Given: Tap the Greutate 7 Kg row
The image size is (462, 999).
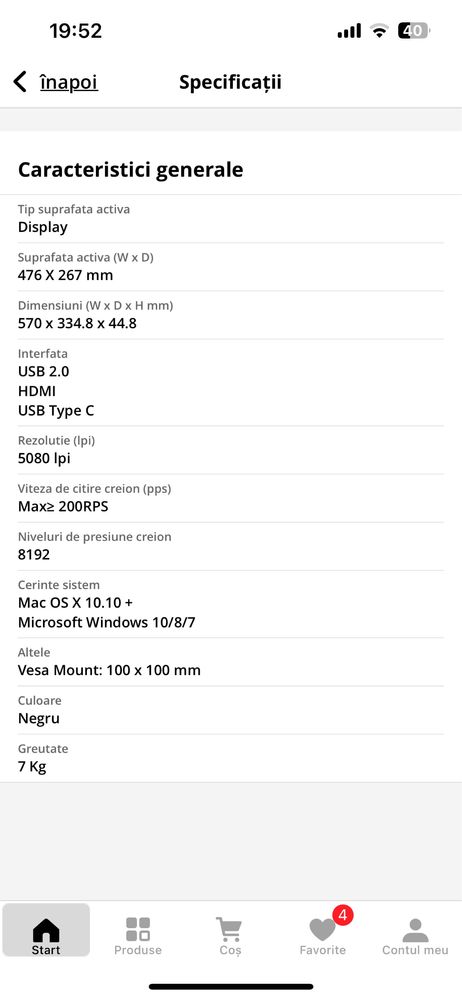Looking at the screenshot, I should [231, 758].
